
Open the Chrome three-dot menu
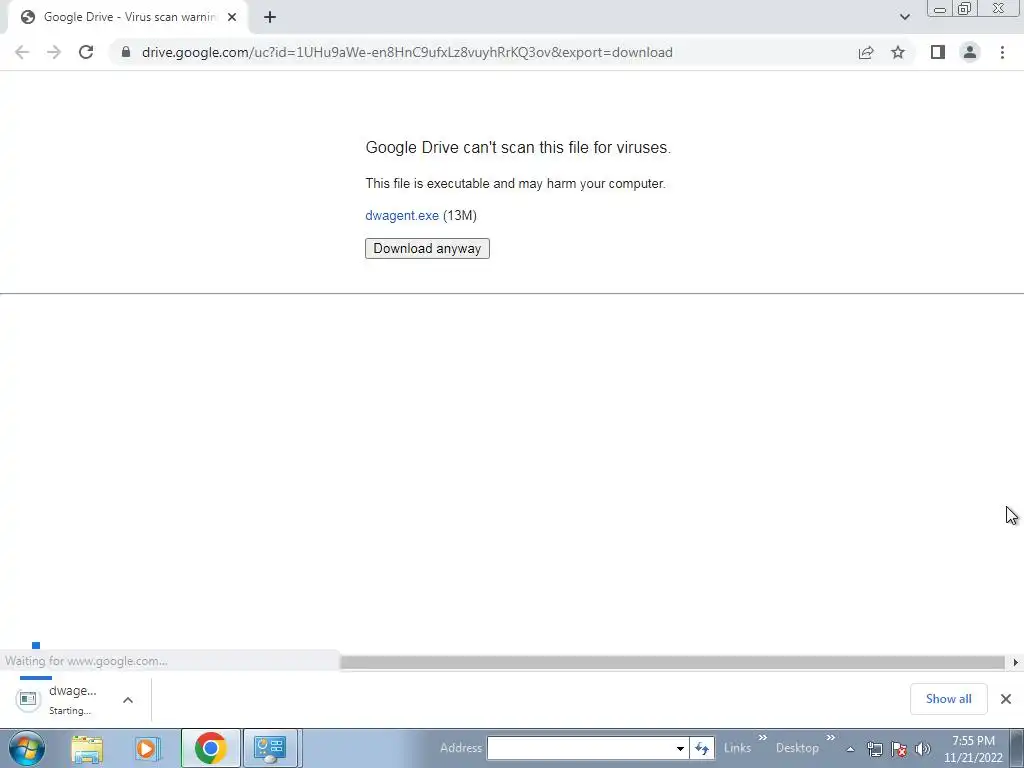(x=1002, y=52)
